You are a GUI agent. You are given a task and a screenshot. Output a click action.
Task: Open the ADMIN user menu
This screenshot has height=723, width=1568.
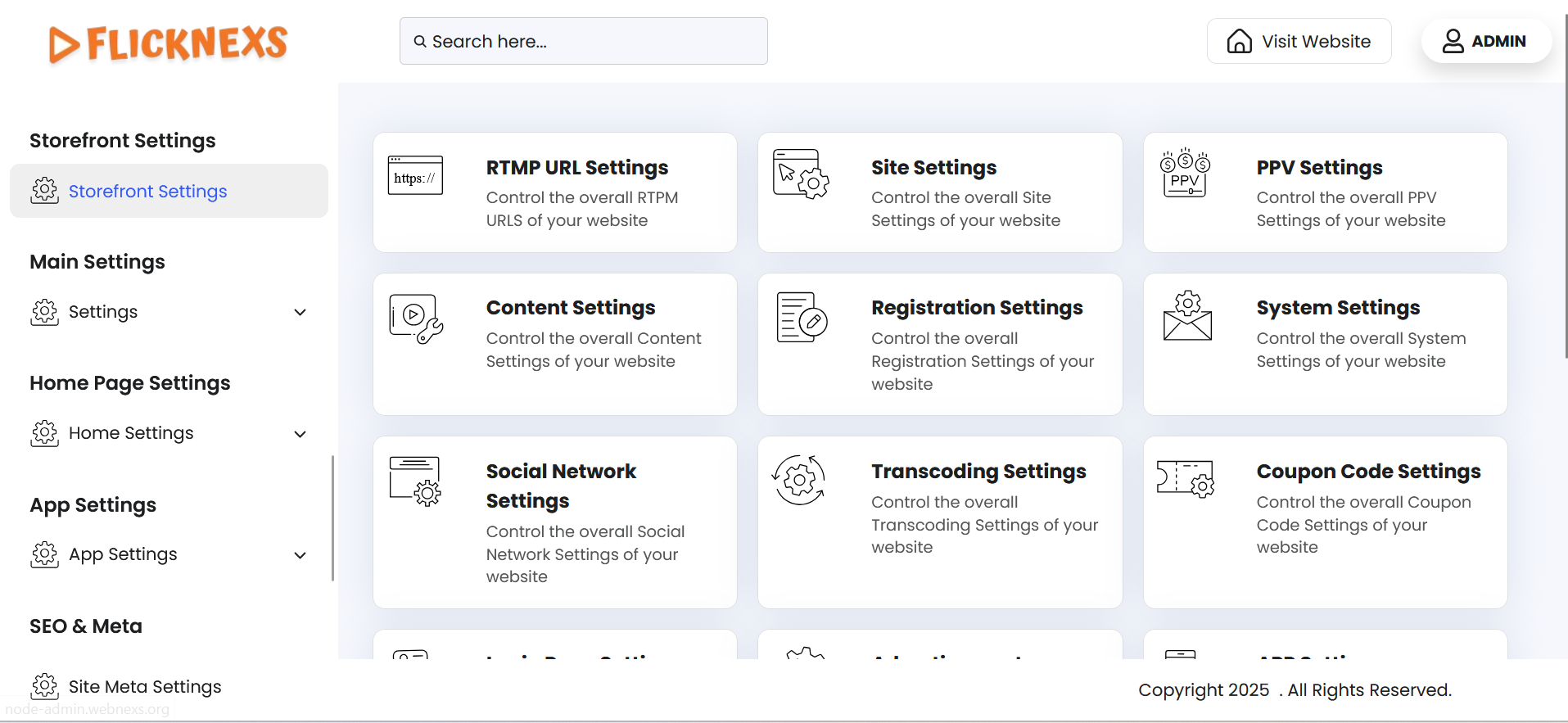pos(1485,41)
